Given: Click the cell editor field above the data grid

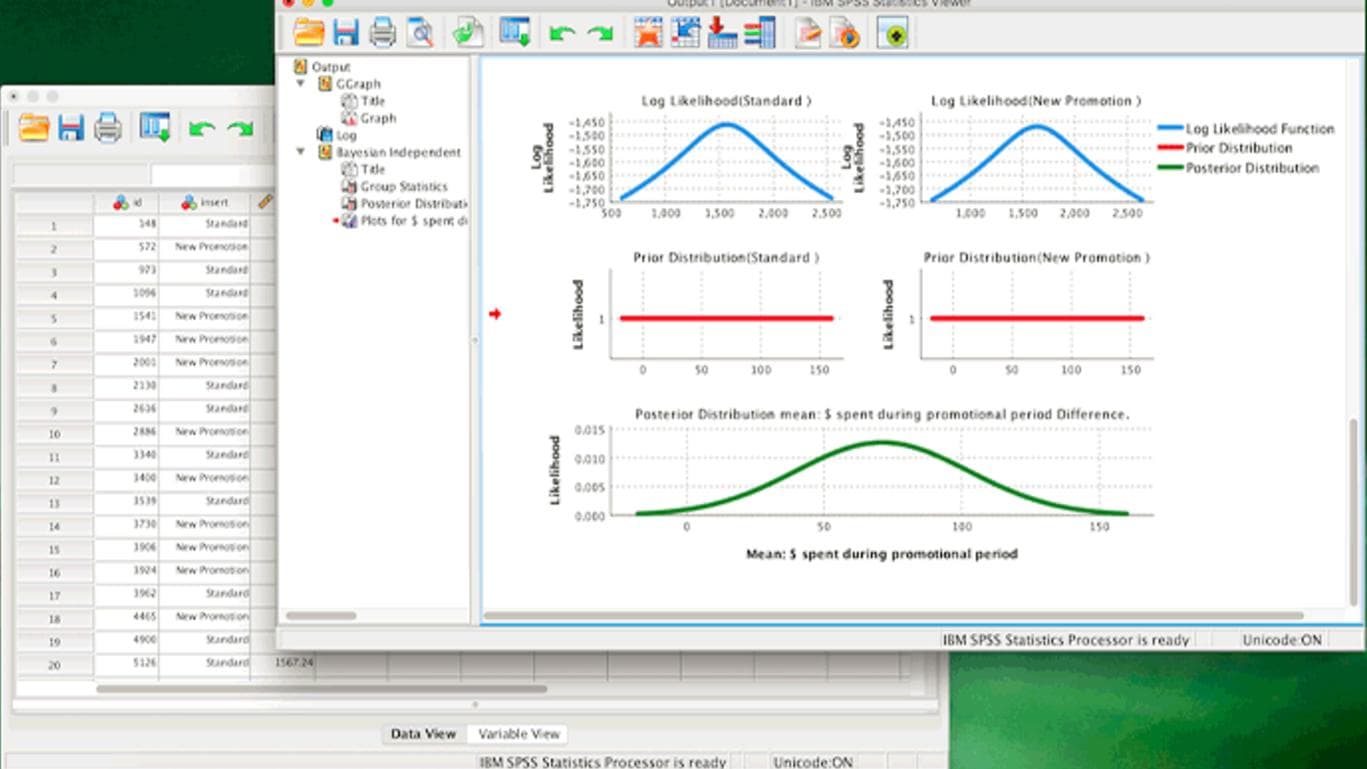Looking at the screenshot, I should point(212,175).
